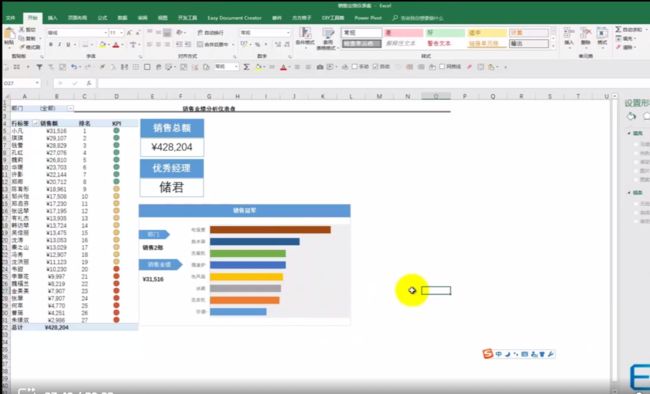Click the Filter funnel in quick toolbar
The height and width of the screenshot is (394, 650).
pos(39,67)
